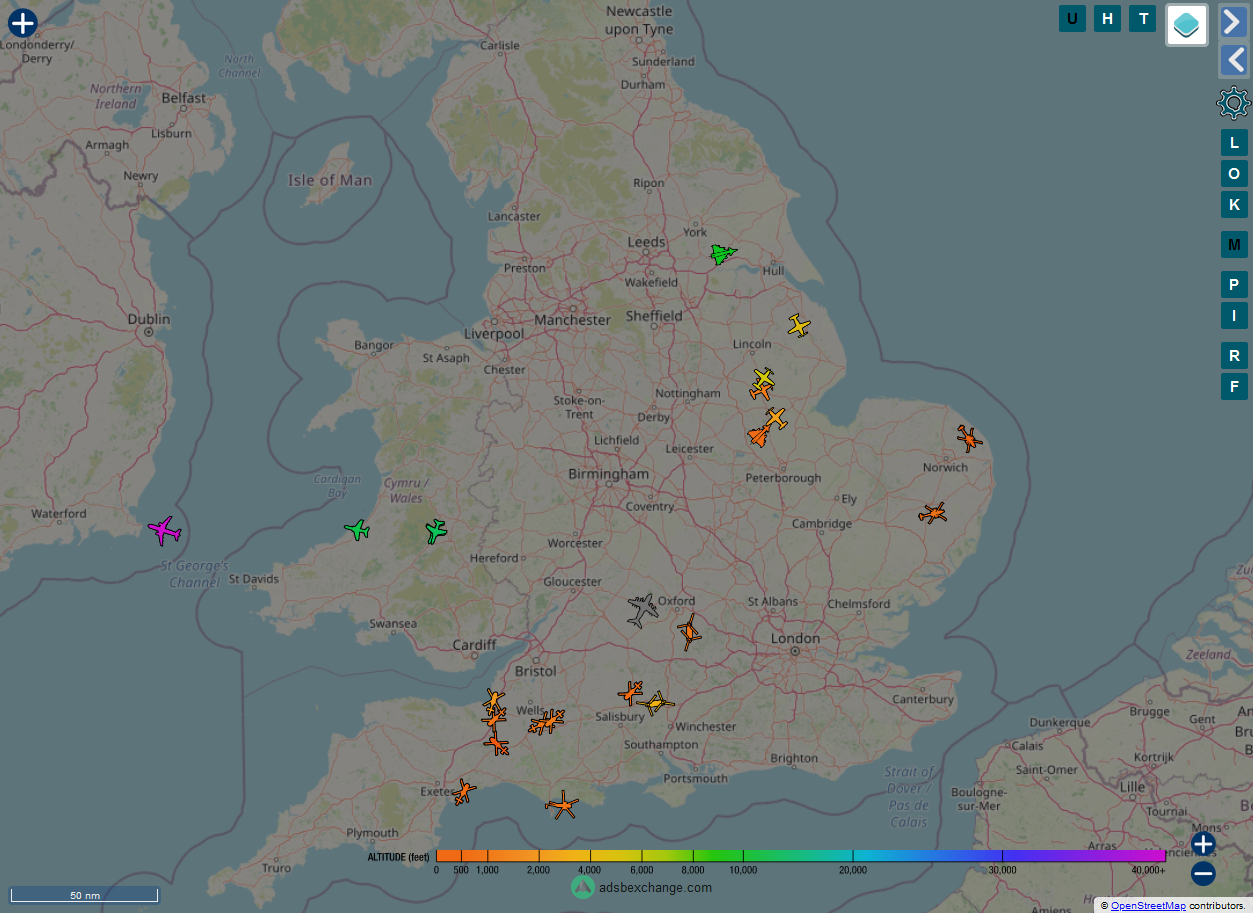Click the top-left plus button
1253x913 pixels.
click(22, 23)
